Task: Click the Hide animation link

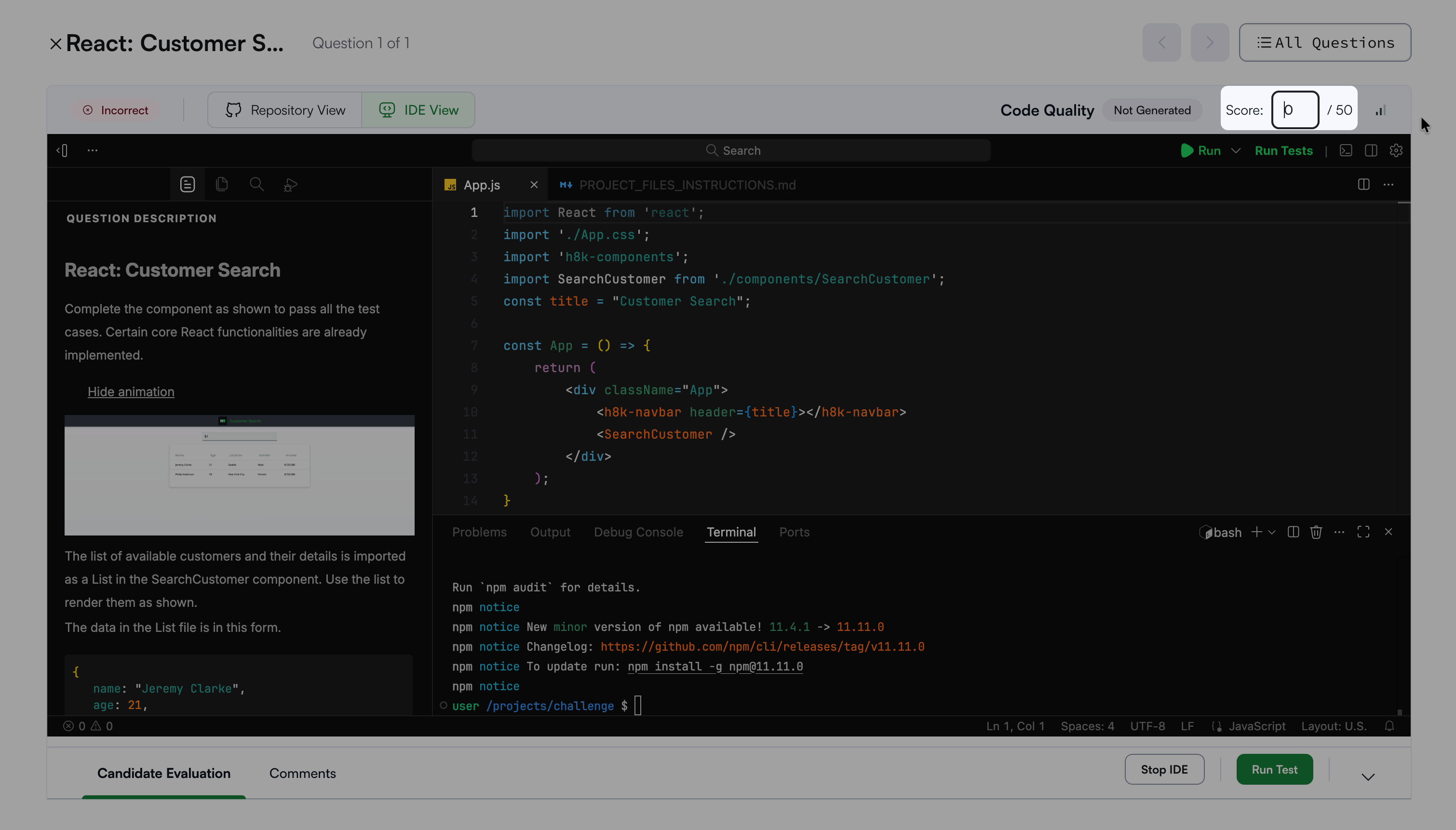Action: [x=131, y=392]
